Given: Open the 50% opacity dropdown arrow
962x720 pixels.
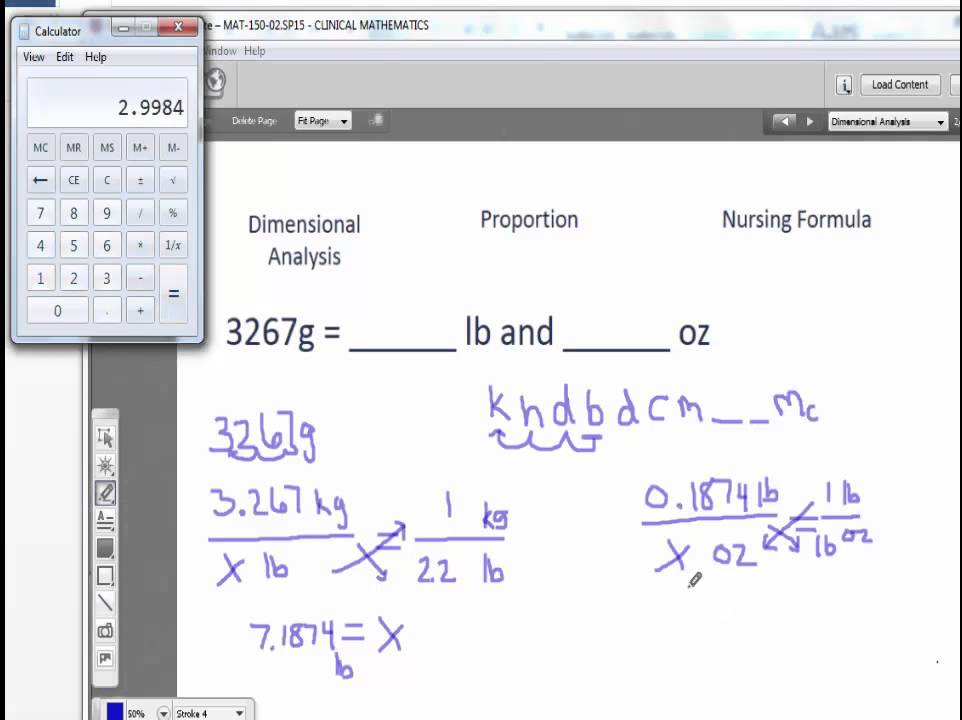Looking at the screenshot, I should pyautogui.click(x=163, y=713).
